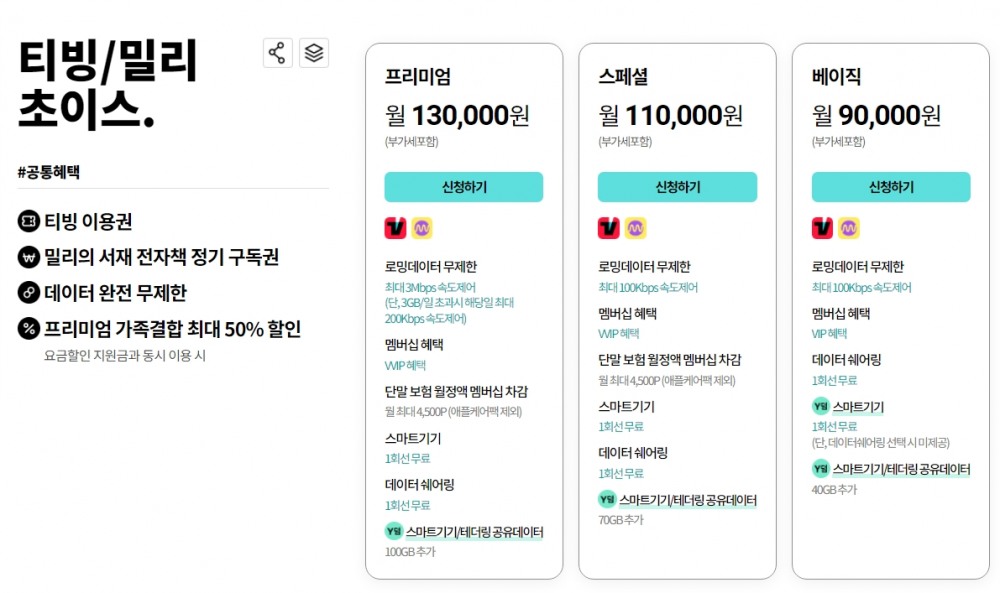1000x593 pixels.
Task: Select the Millie icon on the 프리미엄 card
Action: click(421, 227)
